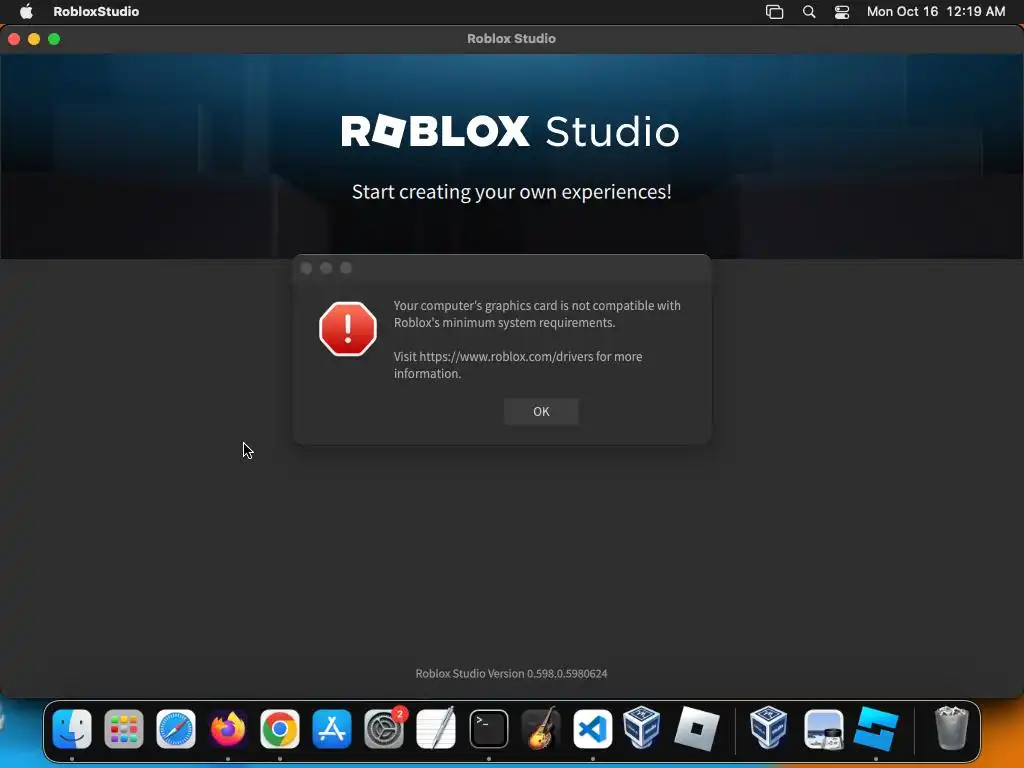Open Control Center in the menu bar

point(842,12)
